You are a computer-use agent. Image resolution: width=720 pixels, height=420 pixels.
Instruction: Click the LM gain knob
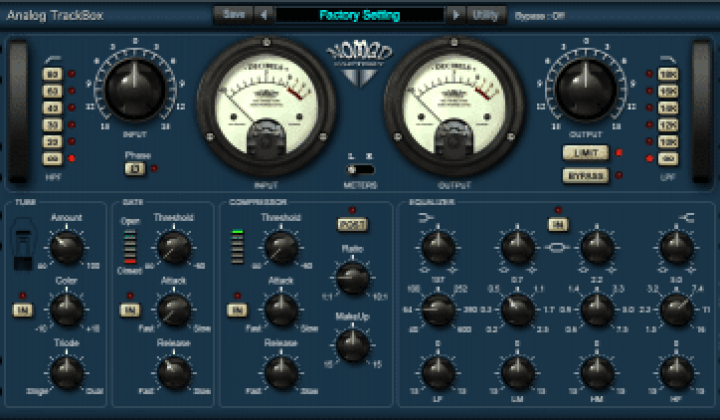(518, 373)
